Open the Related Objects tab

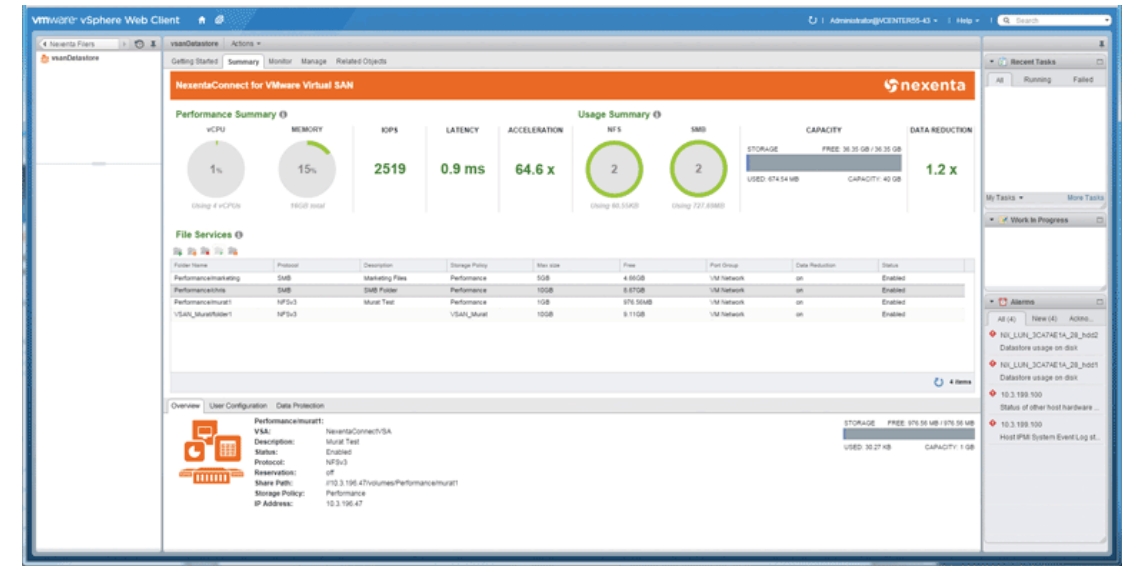click(x=361, y=62)
